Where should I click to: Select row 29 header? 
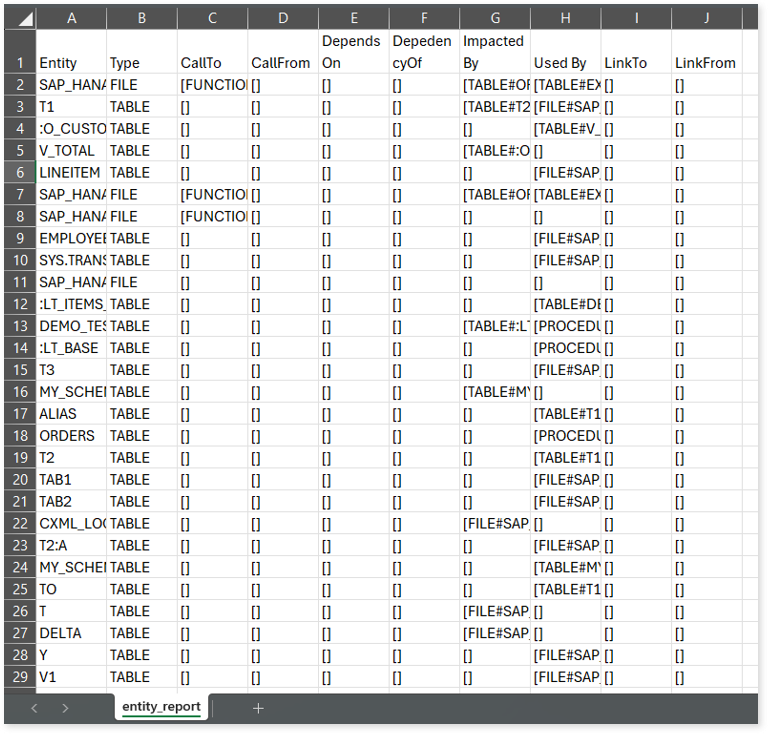coord(19,677)
